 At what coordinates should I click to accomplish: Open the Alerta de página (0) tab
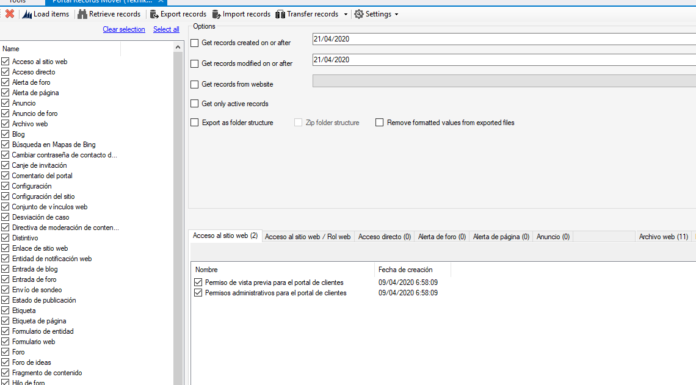click(501, 237)
